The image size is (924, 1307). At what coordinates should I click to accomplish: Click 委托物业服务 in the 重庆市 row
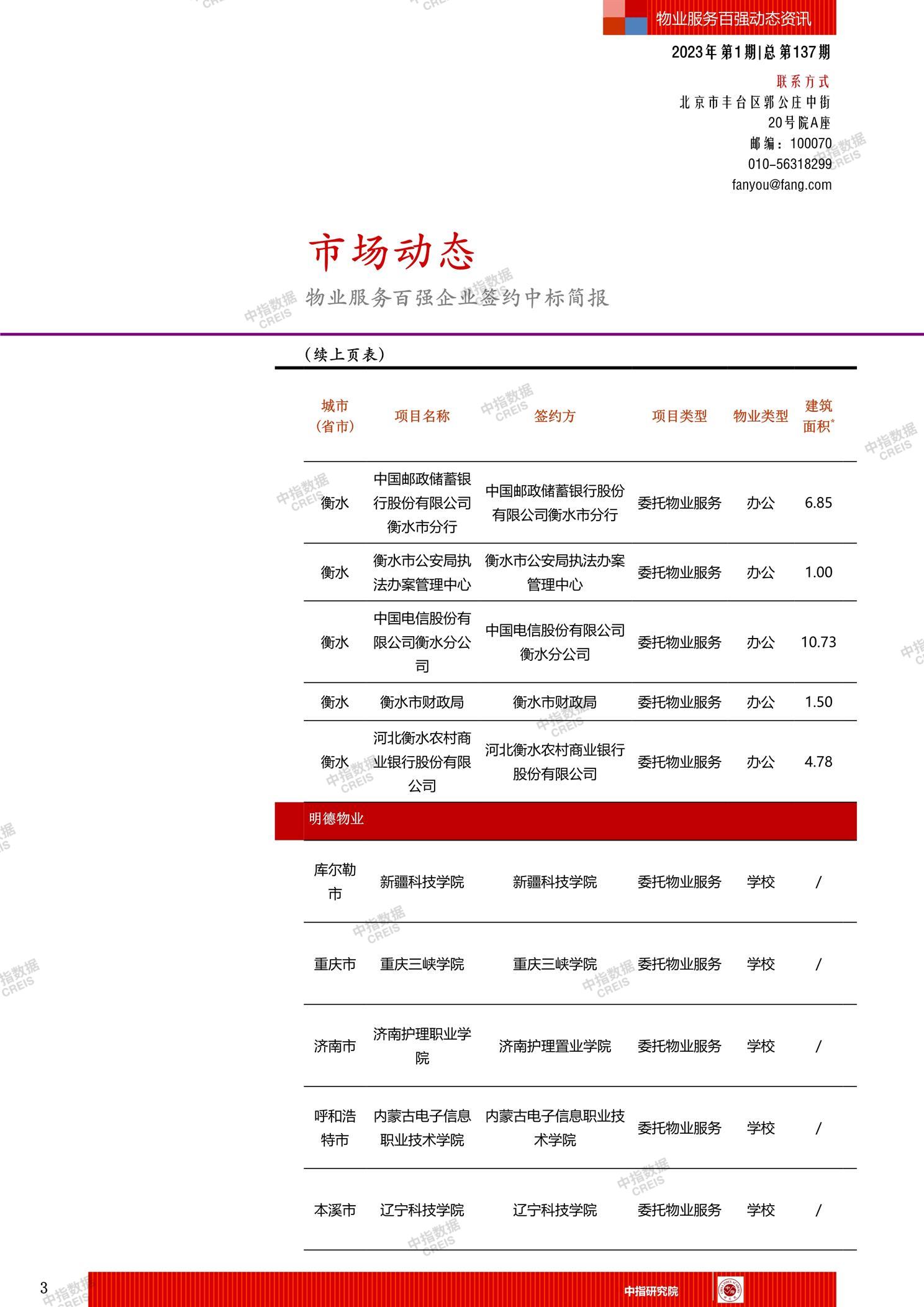679,964
